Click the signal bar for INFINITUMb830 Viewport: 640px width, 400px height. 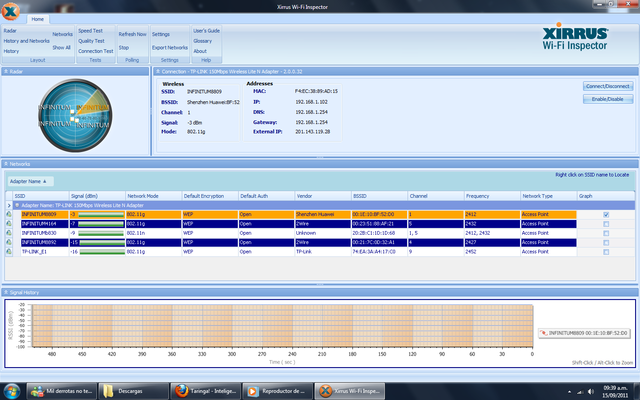[101, 233]
